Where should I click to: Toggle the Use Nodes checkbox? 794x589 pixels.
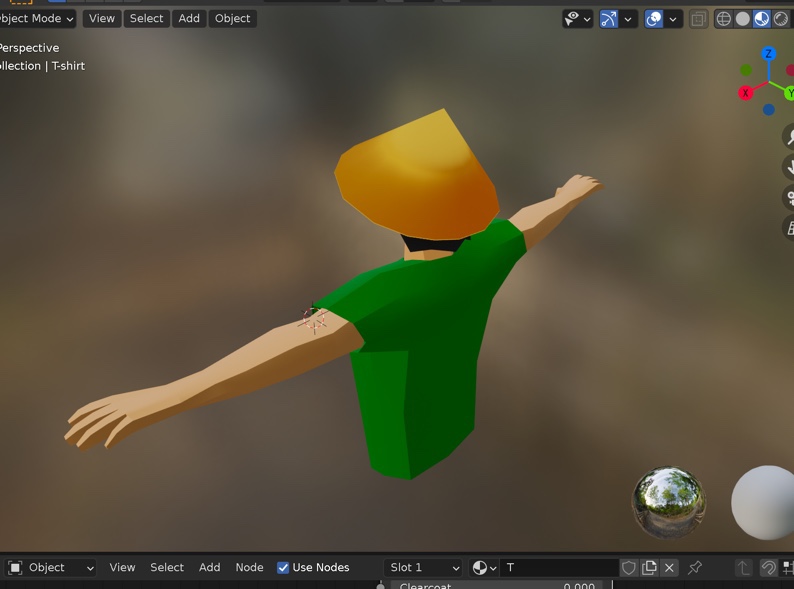(x=283, y=568)
